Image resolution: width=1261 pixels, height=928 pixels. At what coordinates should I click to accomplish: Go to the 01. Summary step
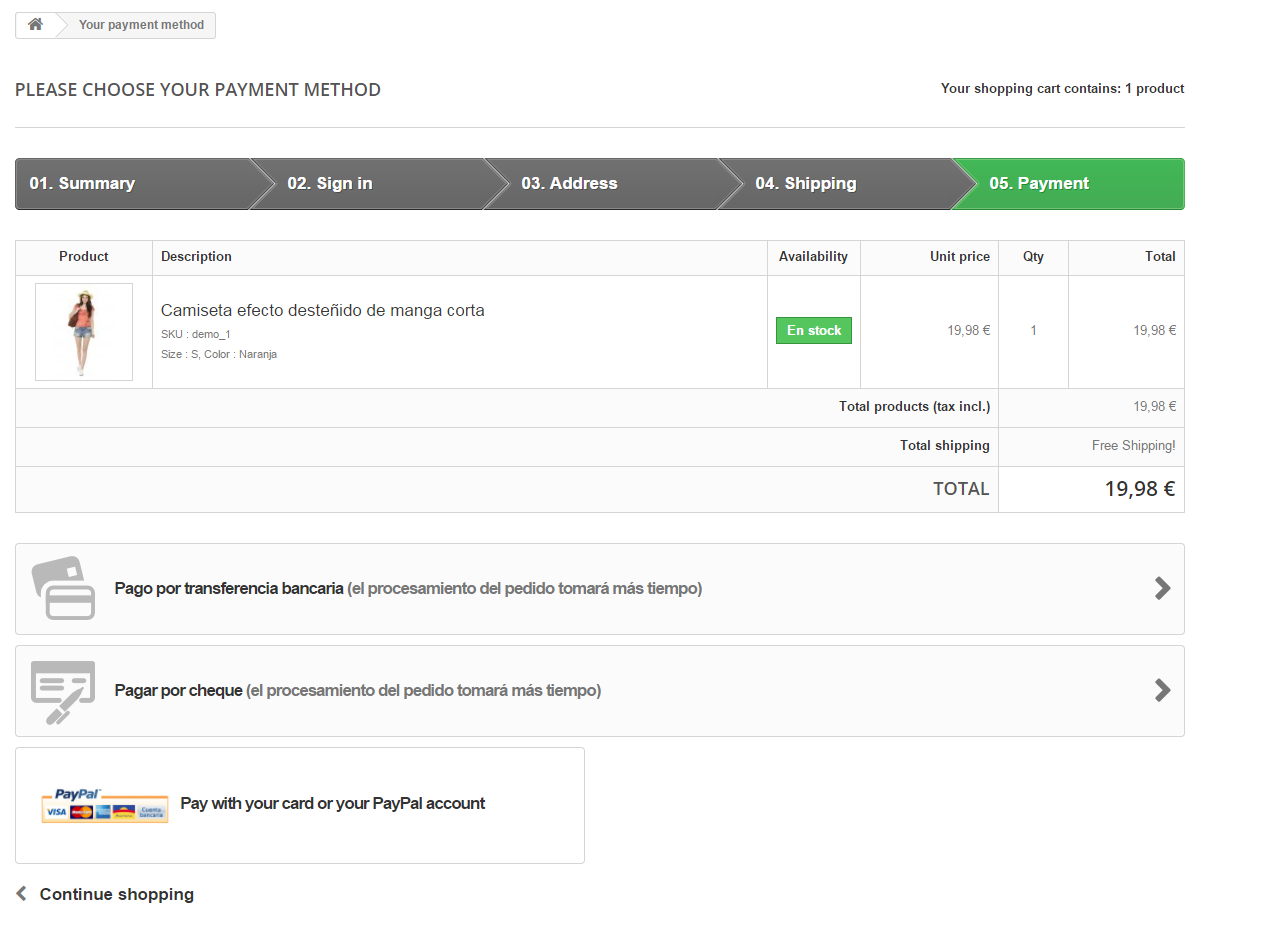point(82,184)
